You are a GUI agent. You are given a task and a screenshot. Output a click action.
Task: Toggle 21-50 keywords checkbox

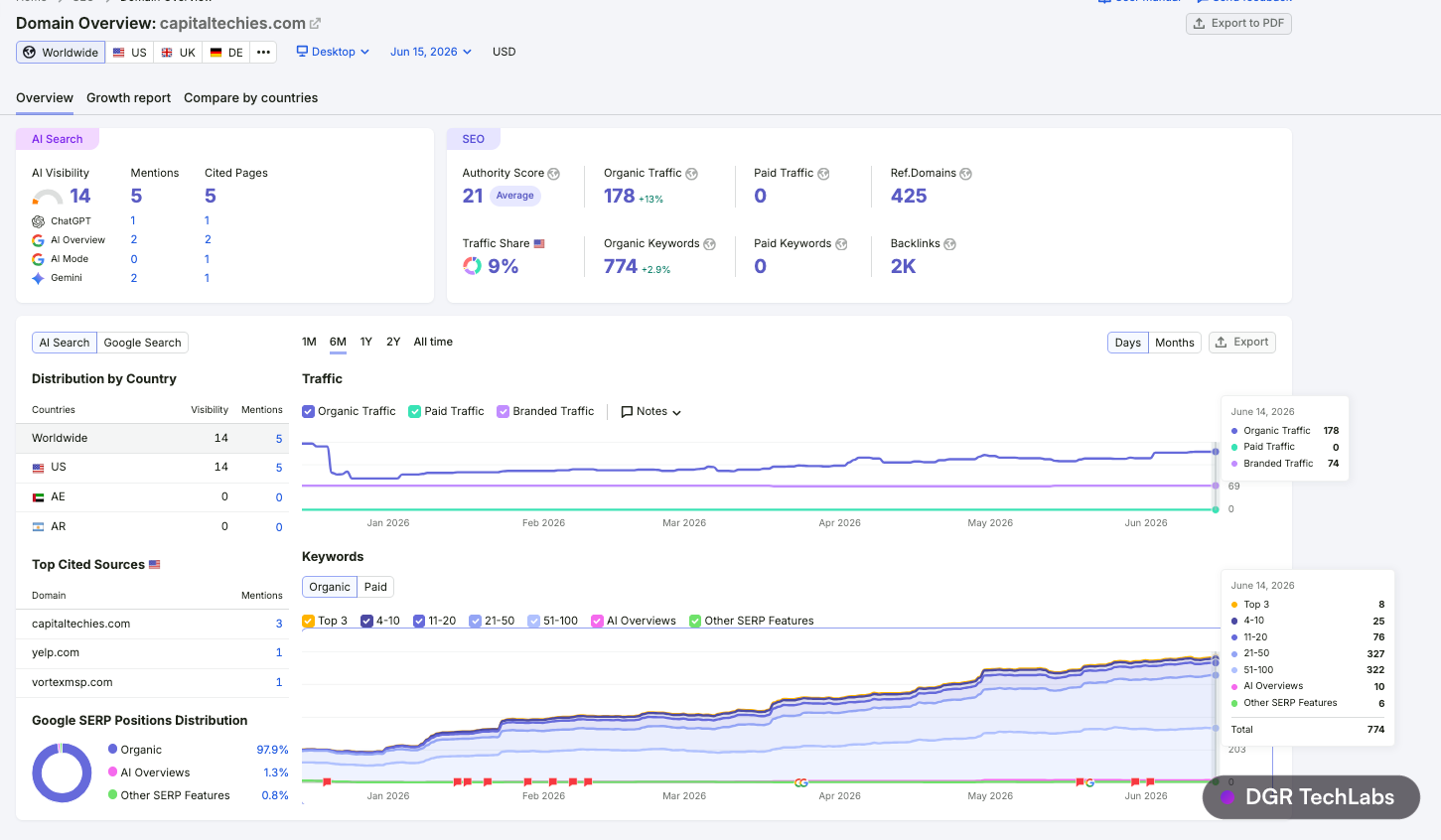475,621
